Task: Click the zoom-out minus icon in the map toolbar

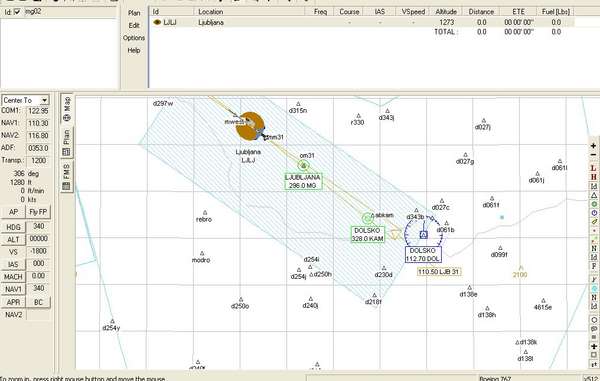Action: [x=593, y=155]
